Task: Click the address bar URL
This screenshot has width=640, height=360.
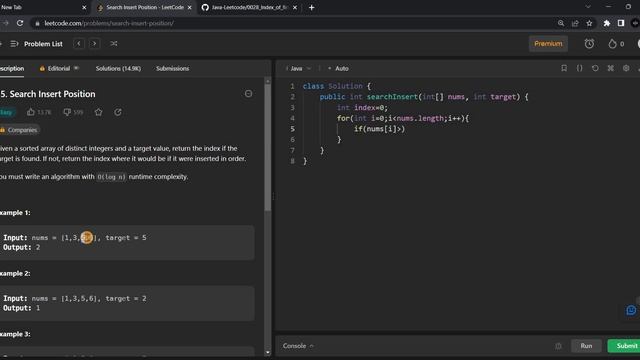Action: (x=109, y=23)
